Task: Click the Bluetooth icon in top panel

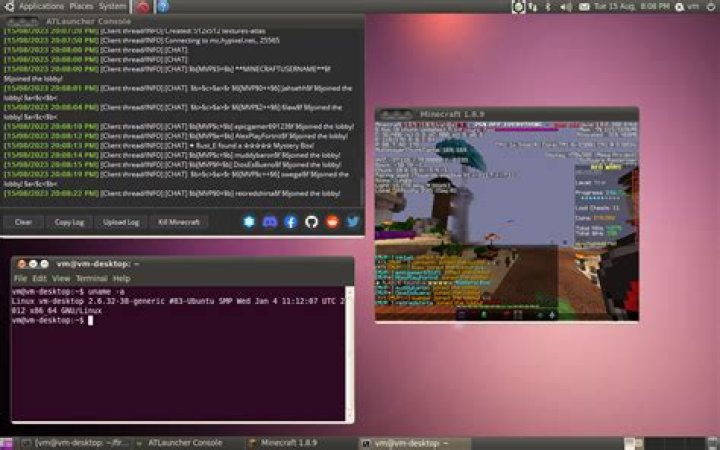Action: [549, 6]
